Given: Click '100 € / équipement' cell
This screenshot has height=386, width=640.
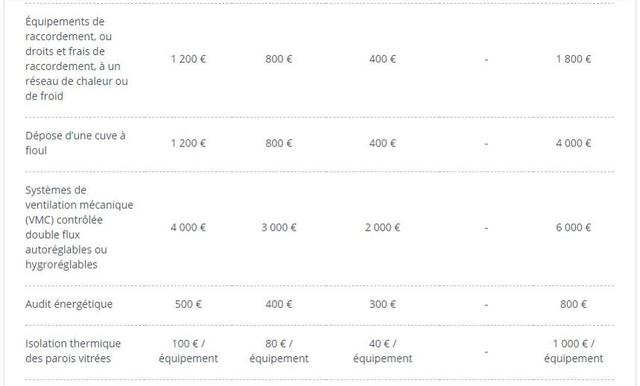Looking at the screenshot, I should pos(188,351).
